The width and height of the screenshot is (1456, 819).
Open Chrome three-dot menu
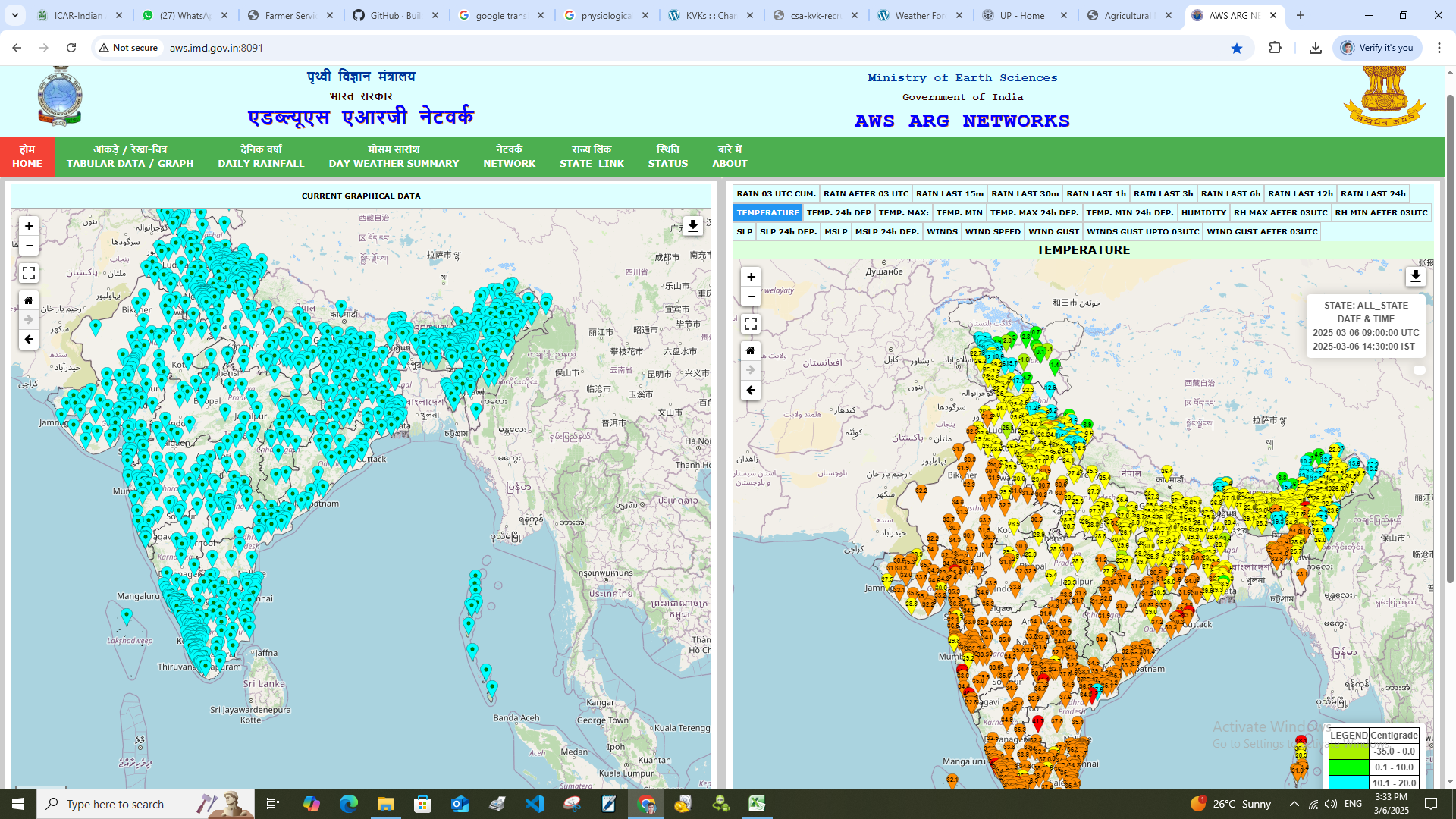click(x=1439, y=48)
